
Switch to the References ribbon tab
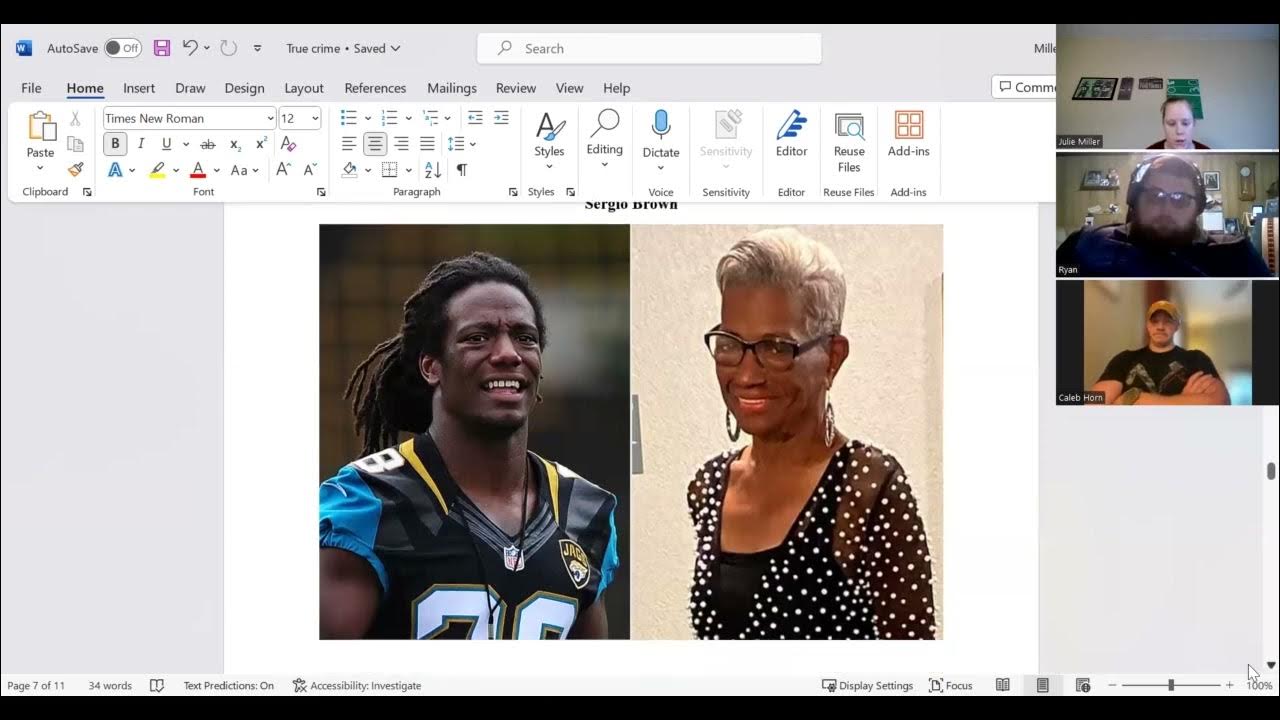[375, 88]
